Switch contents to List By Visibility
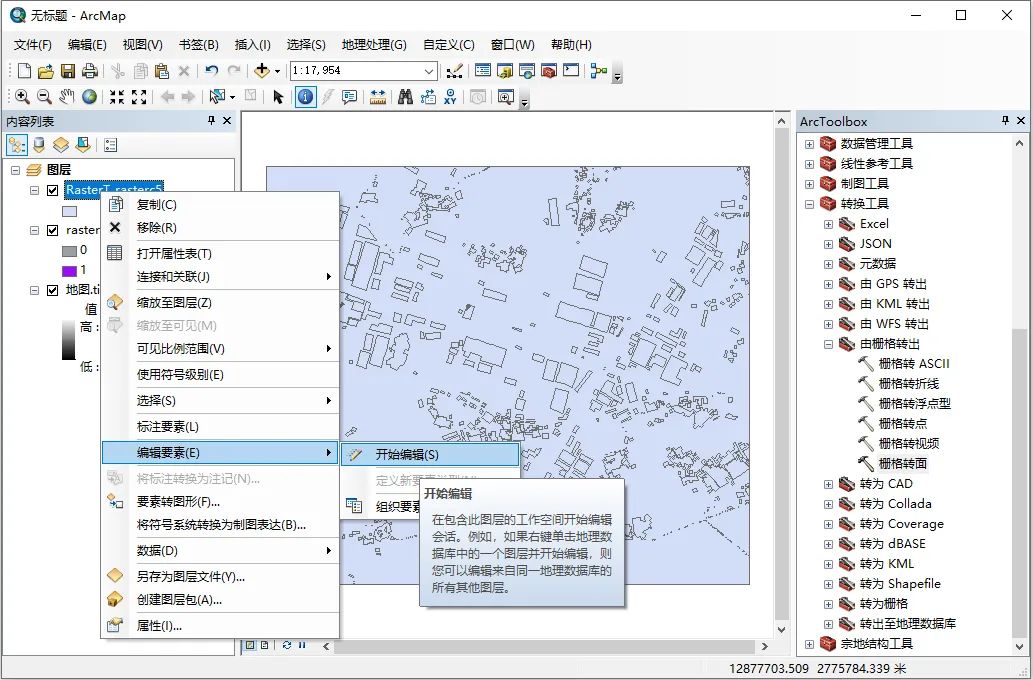The width and height of the screenshot is (1033, 680). (61, 145)
